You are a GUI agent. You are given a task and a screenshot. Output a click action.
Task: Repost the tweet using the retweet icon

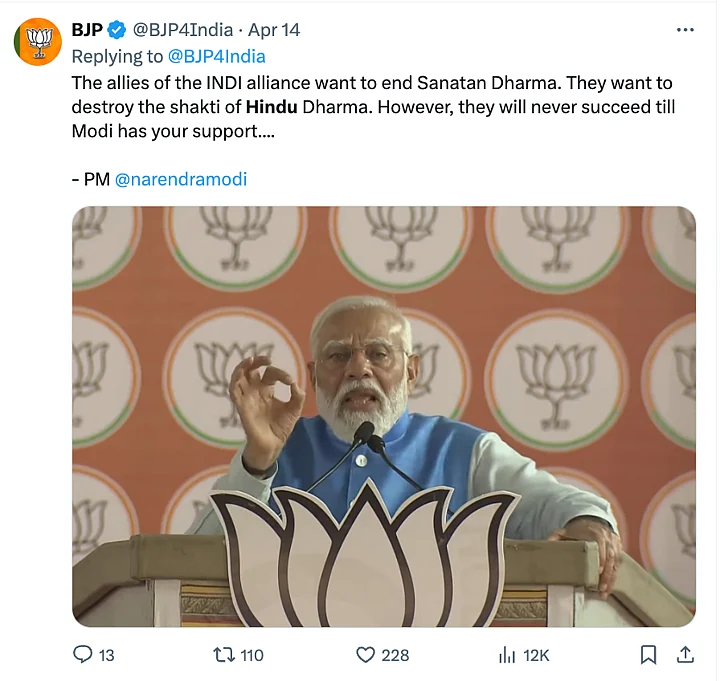click(225, 655)
